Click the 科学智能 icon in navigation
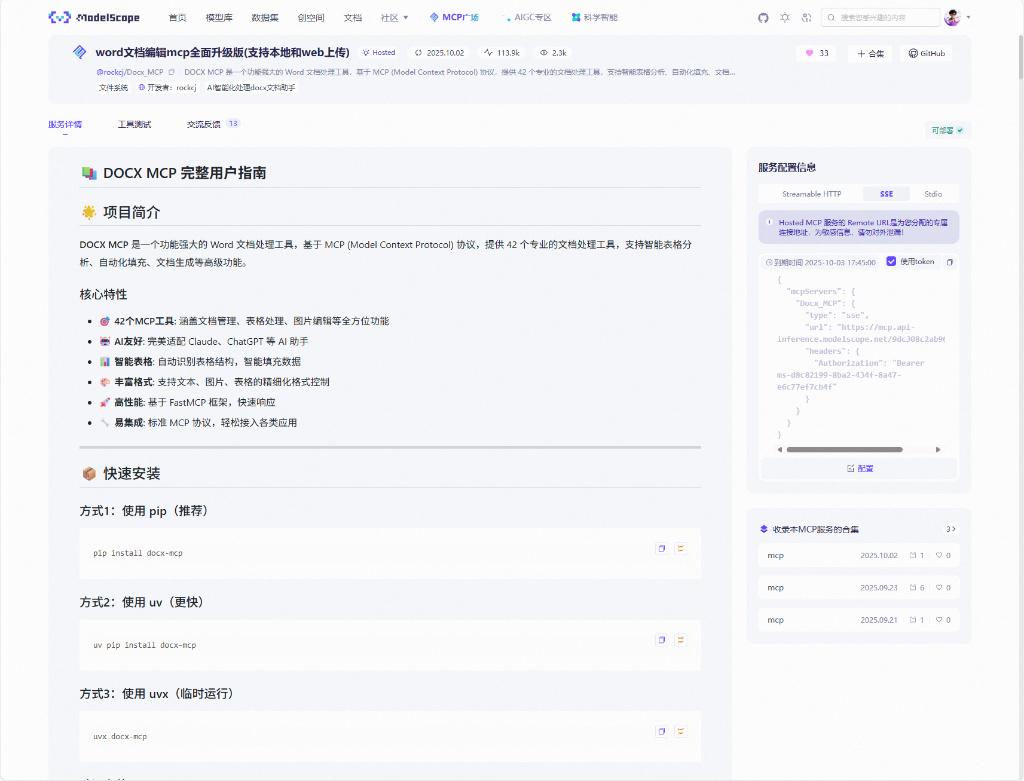Viewport: 1024px width, 781px height. coord(575,17)
